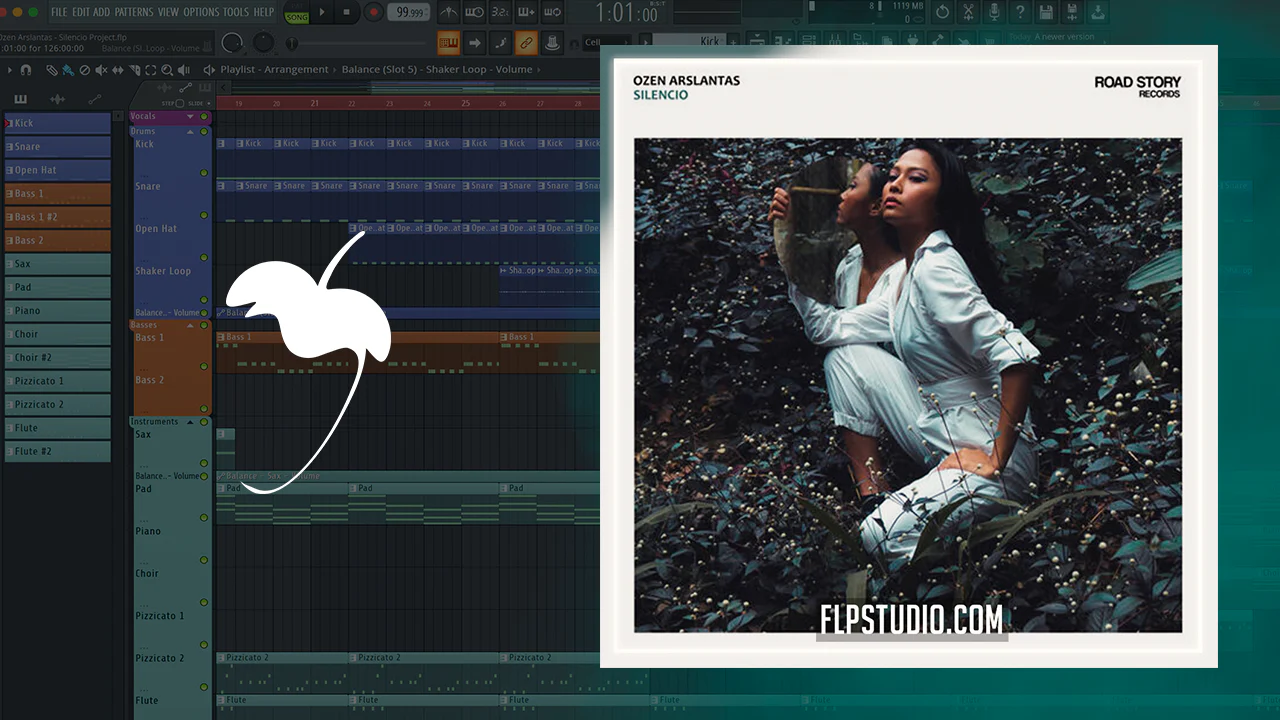Mute the Drums group with its green dot
1280x720 pixels.
[x=204, y=131]
